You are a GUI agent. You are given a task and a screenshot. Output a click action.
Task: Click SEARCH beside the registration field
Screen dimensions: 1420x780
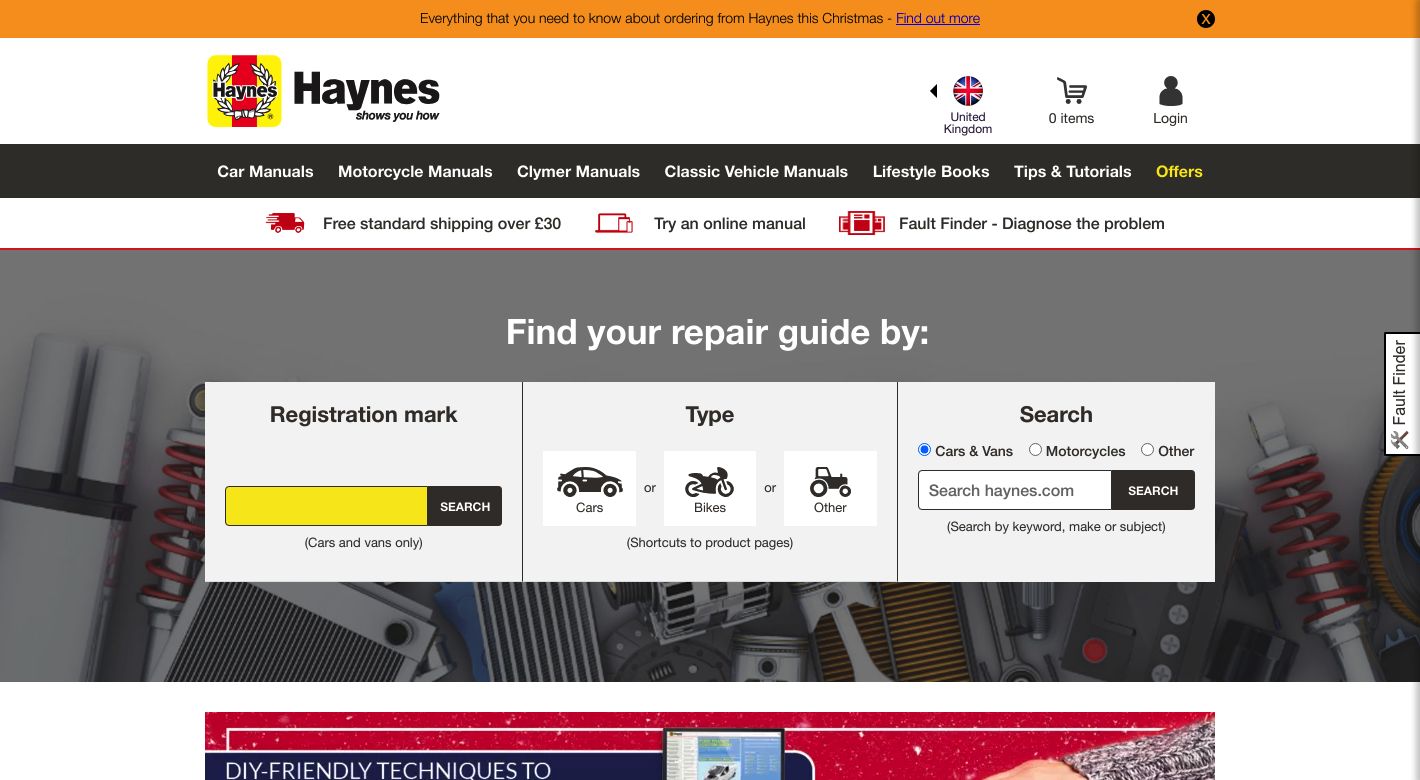(x=465, y=506)
